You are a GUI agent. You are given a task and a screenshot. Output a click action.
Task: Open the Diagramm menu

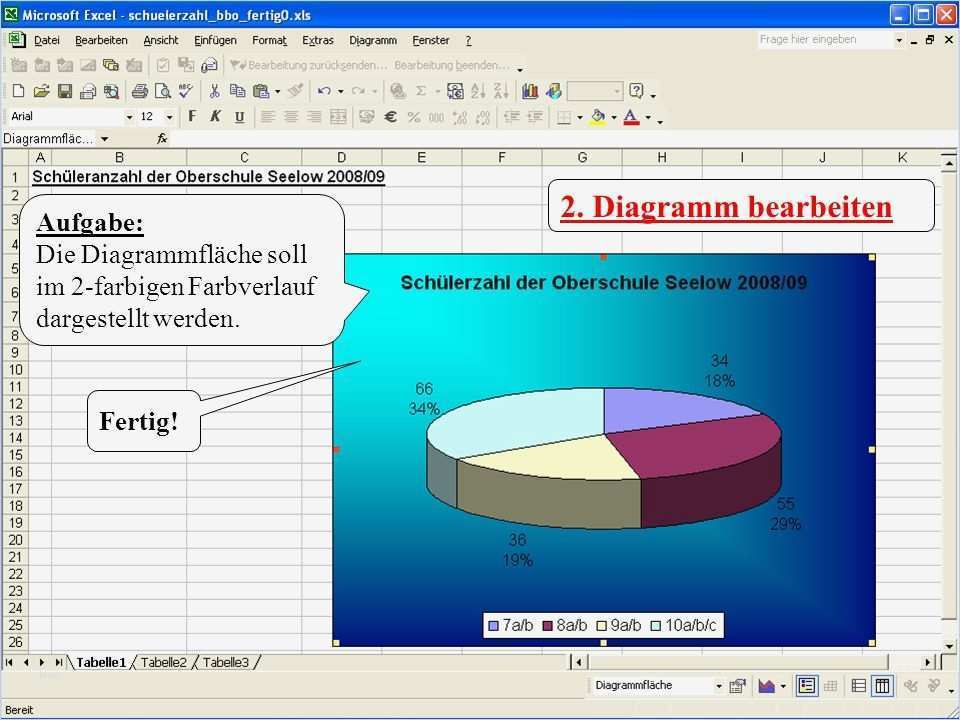click(373, 40)
